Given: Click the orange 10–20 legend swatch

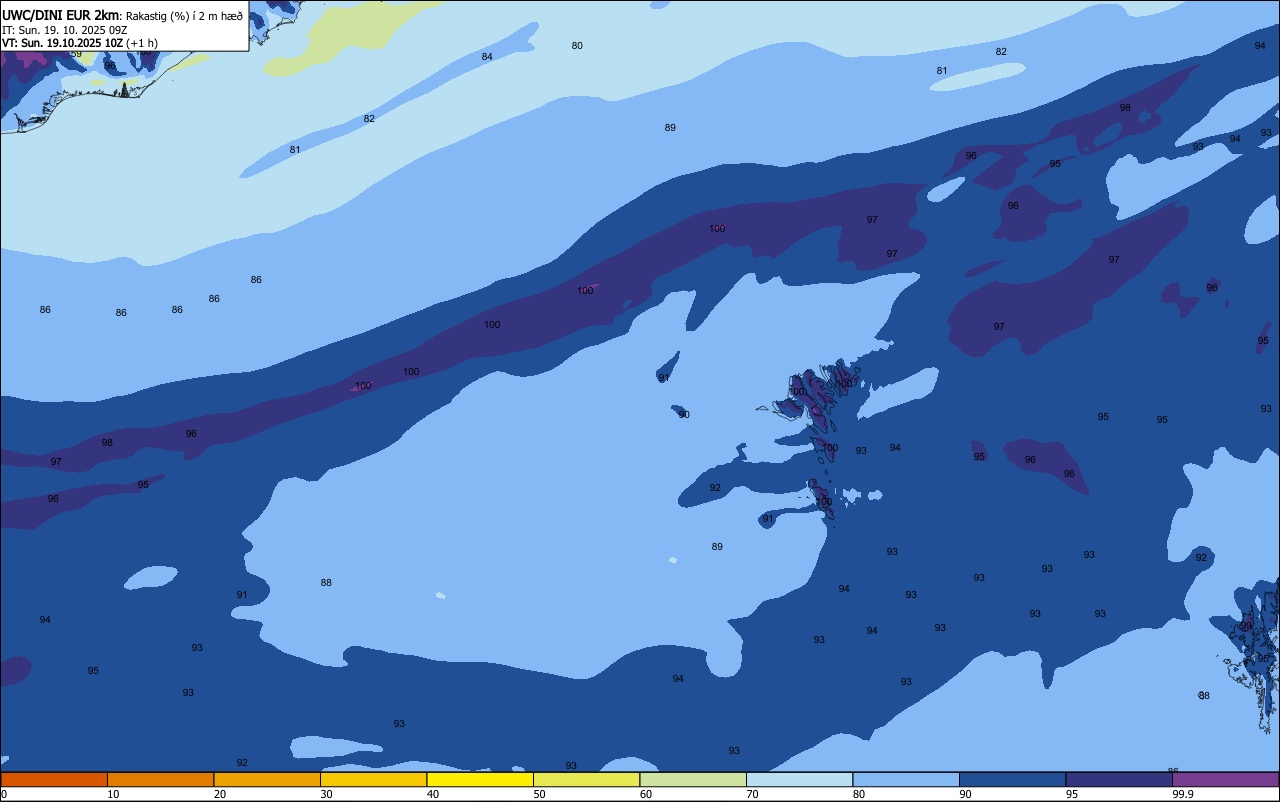Looking at the screenshot, I should pos(160,779).
